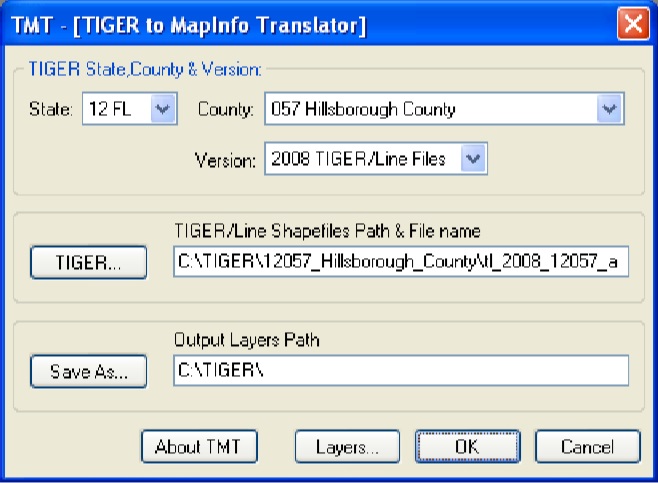Click the 2008 TIGER/Line Files version field

click(x=363, y=157)
